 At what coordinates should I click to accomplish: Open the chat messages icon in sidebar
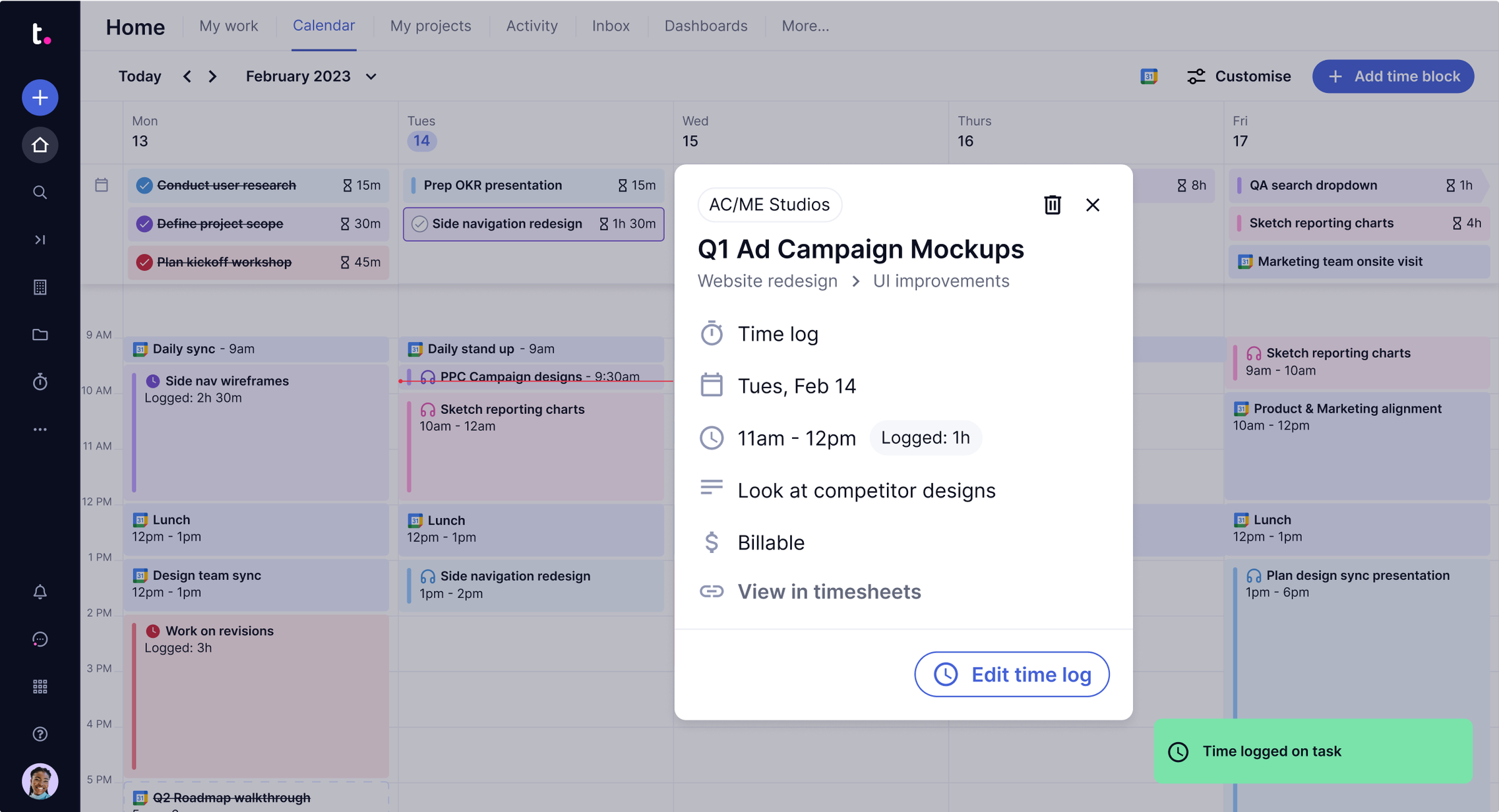40,639
